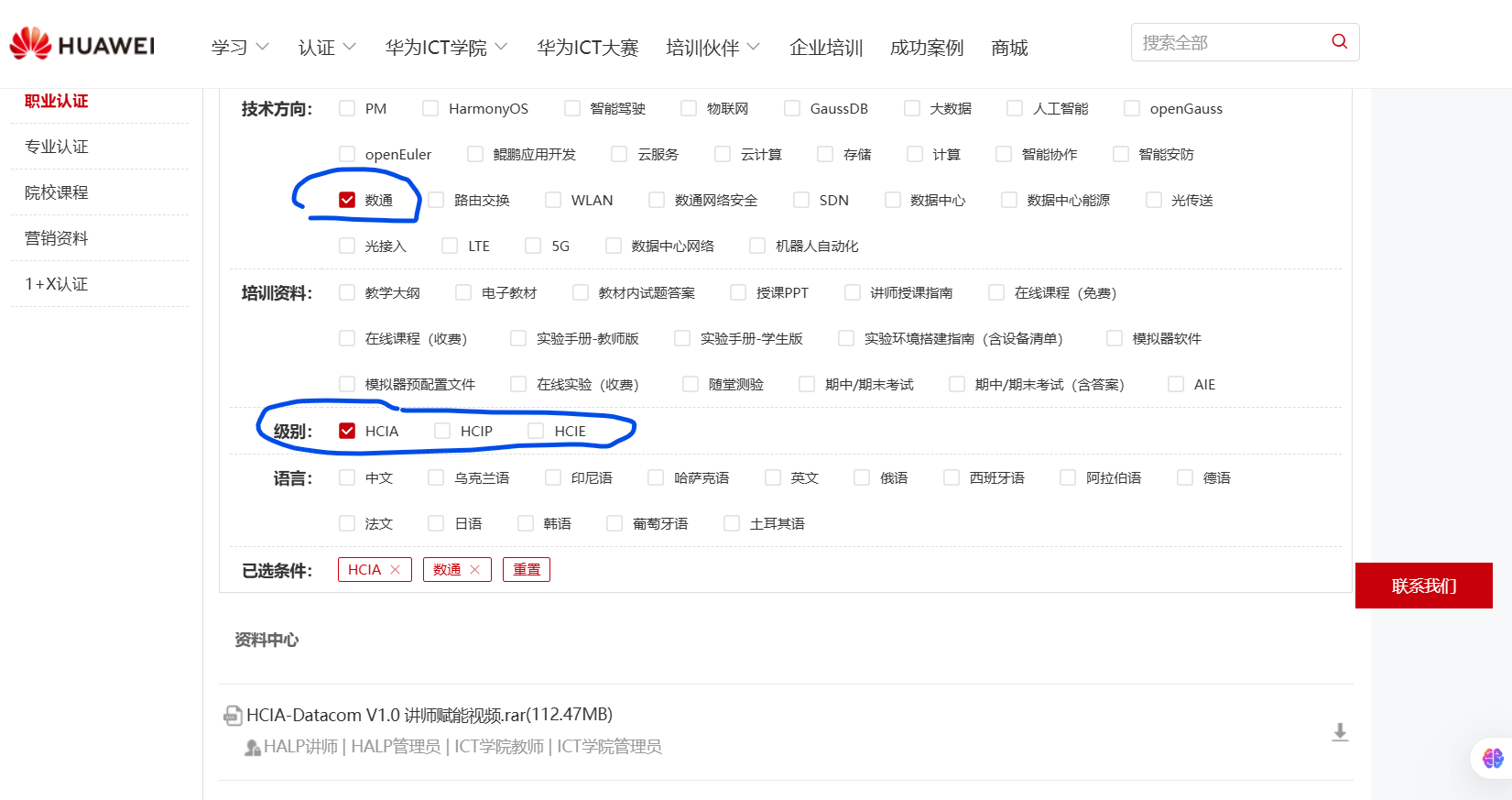This screenshot has width=1512, height=800.
Task: Open the 商城 menu item
Action: [1009, 47]
